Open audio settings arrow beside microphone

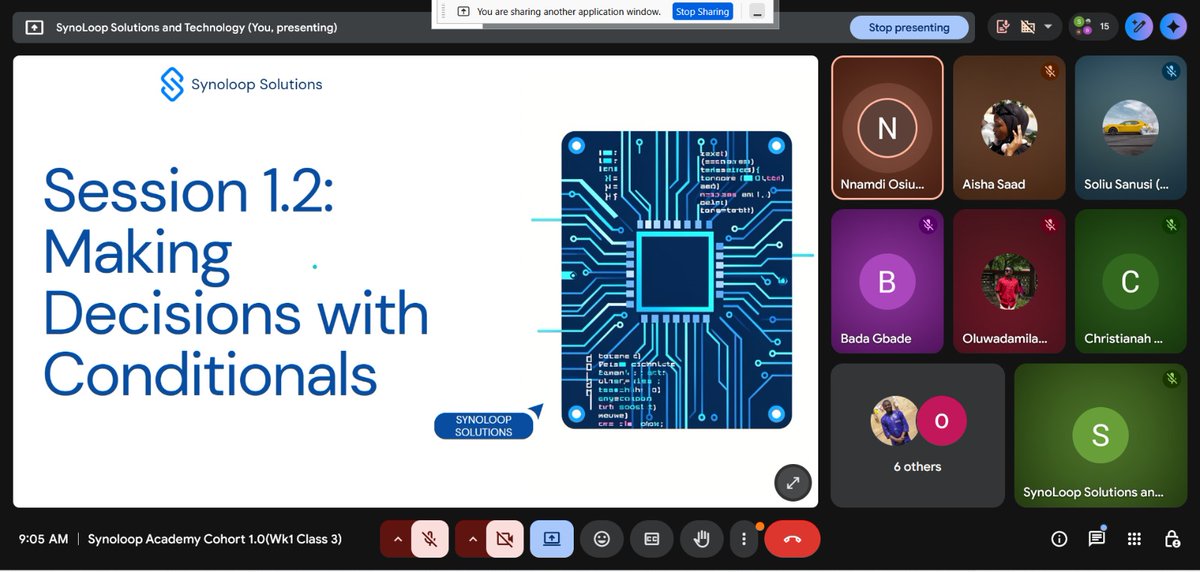click(x=397, y=539)
